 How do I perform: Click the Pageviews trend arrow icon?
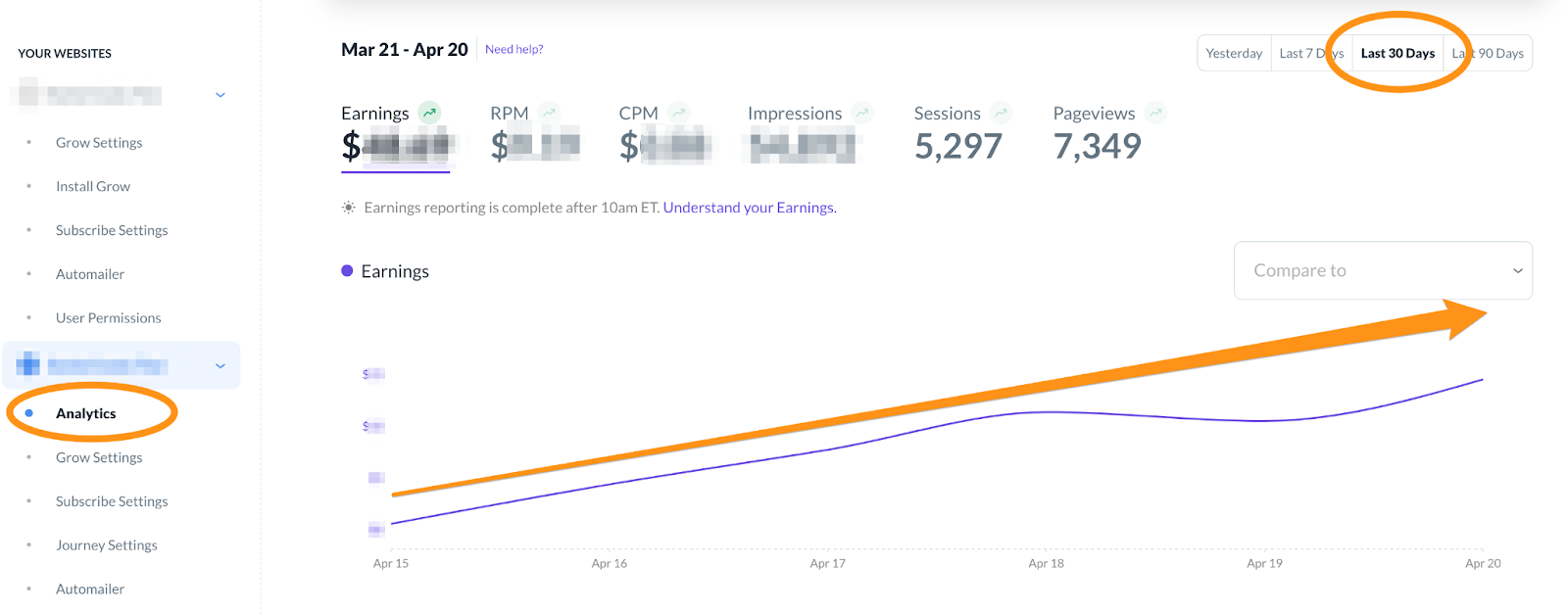[x=1156, y=113]
